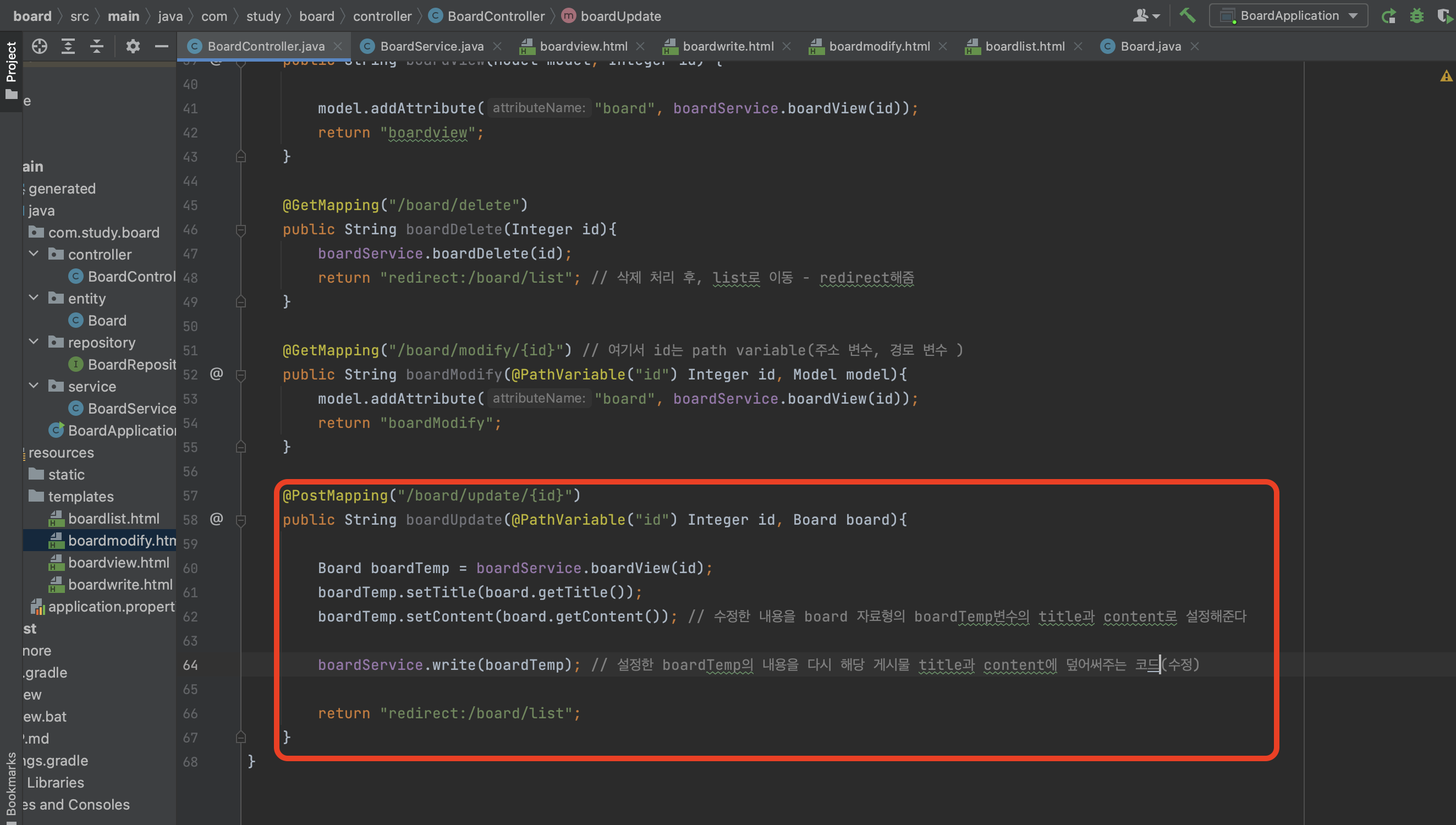This screenshot has height=825, width=1456.
Task: Click the Build project hammer icon
Action: [x=1187, y=15]
